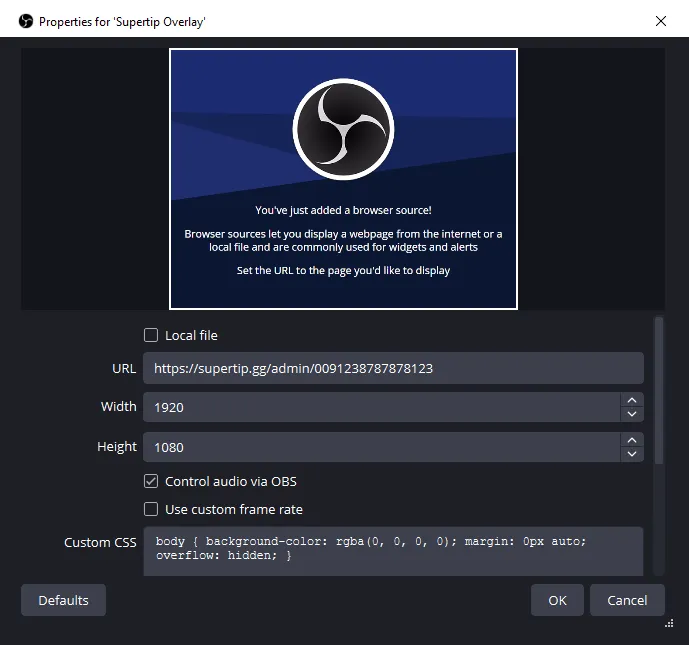Decrease Width using the down arrow

[x=632, y=414]
